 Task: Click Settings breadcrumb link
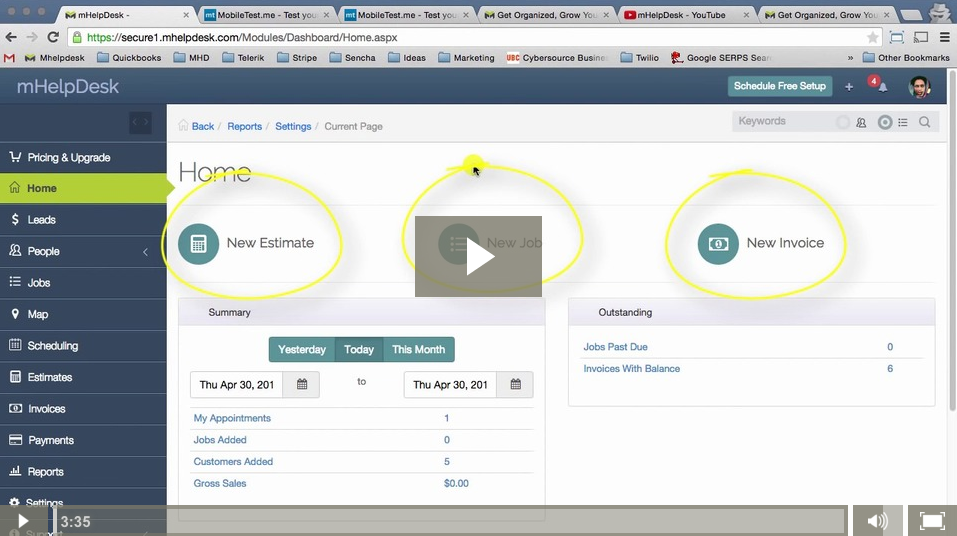[293, 126]
